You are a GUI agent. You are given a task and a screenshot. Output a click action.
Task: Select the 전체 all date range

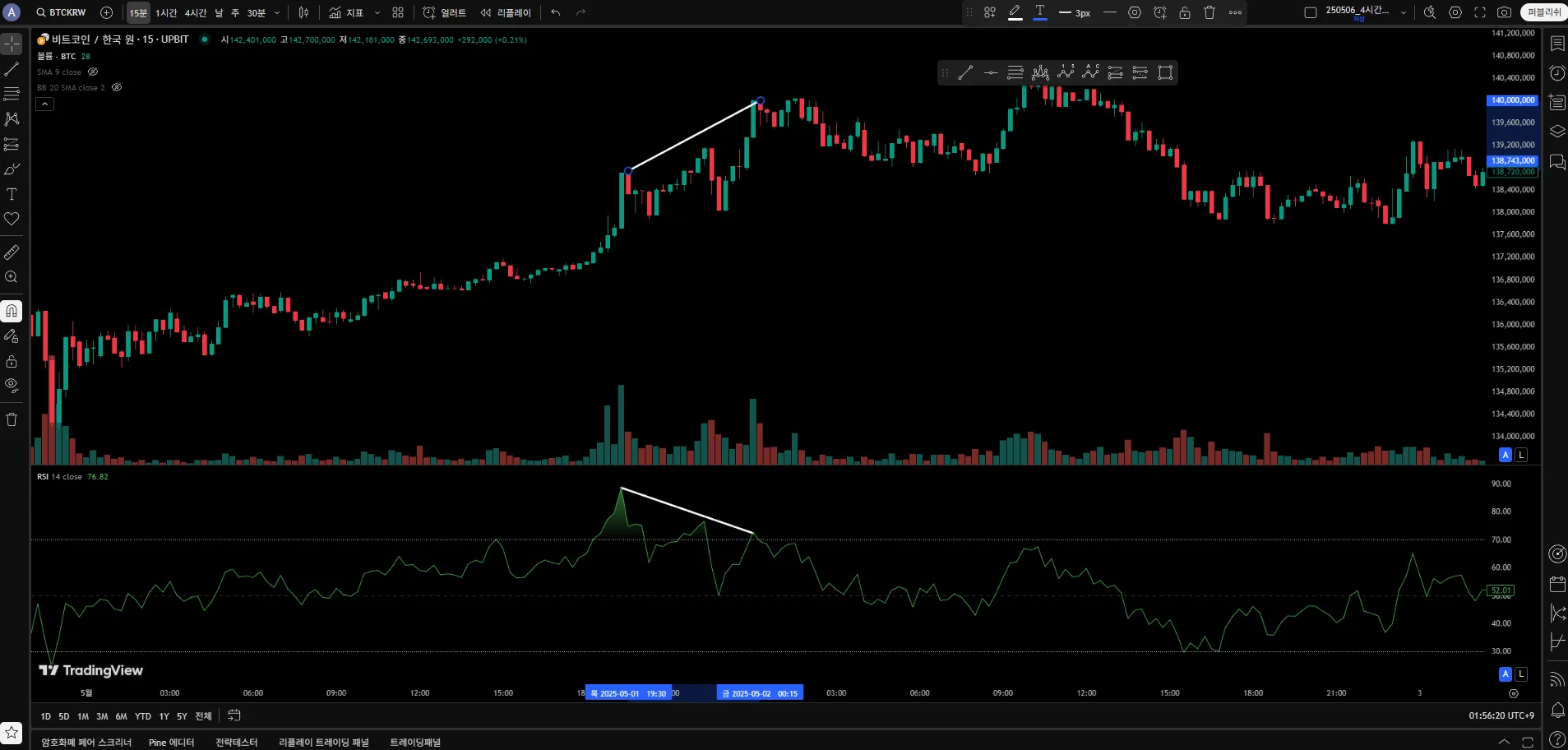[x=203, y=716]
